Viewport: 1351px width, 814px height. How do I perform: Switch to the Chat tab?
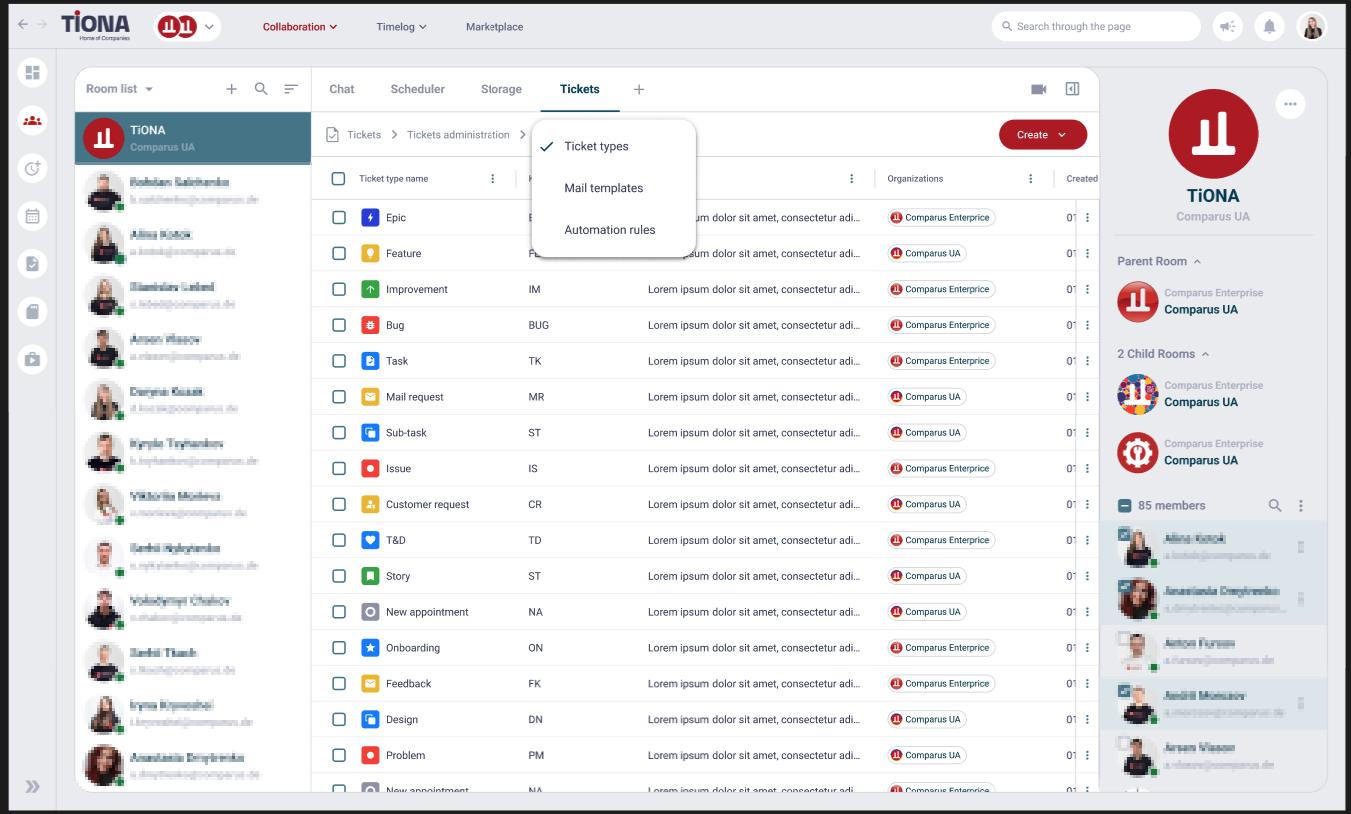342,89
